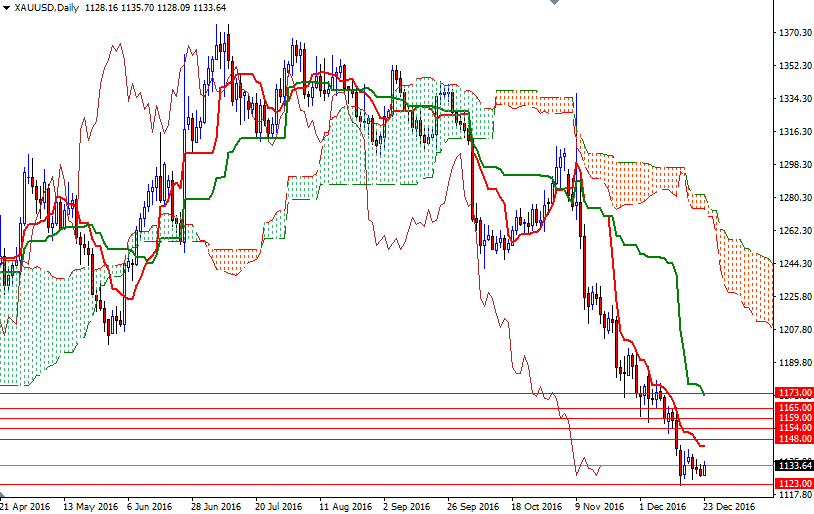
Task: Click the 1370.30 price scale value
Action: point(795,32)
